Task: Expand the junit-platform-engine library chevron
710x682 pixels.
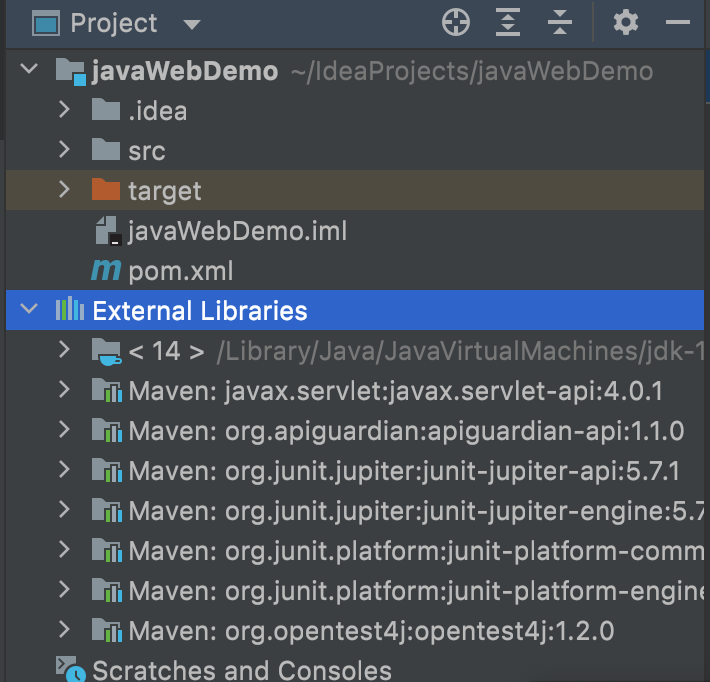Action: tap(64, 589)
